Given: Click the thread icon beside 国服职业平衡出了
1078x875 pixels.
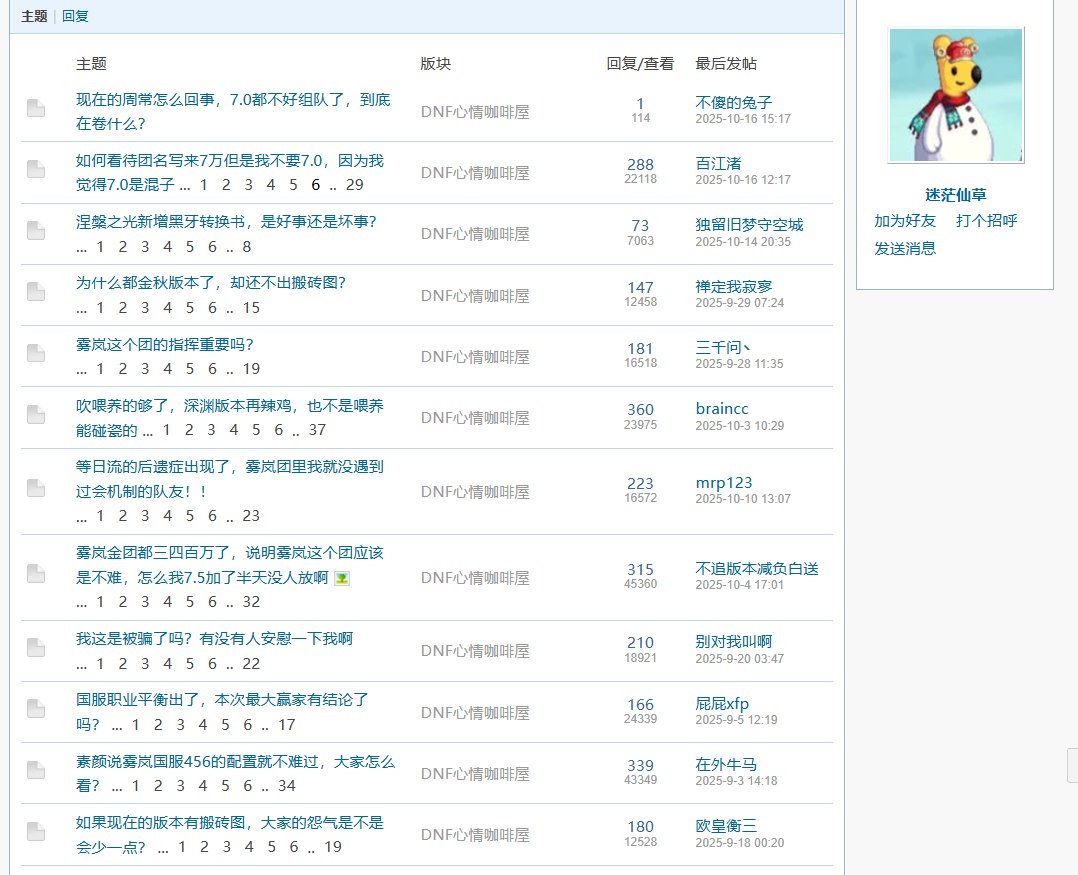Looking at the screenshot, I should coord(36,709).
